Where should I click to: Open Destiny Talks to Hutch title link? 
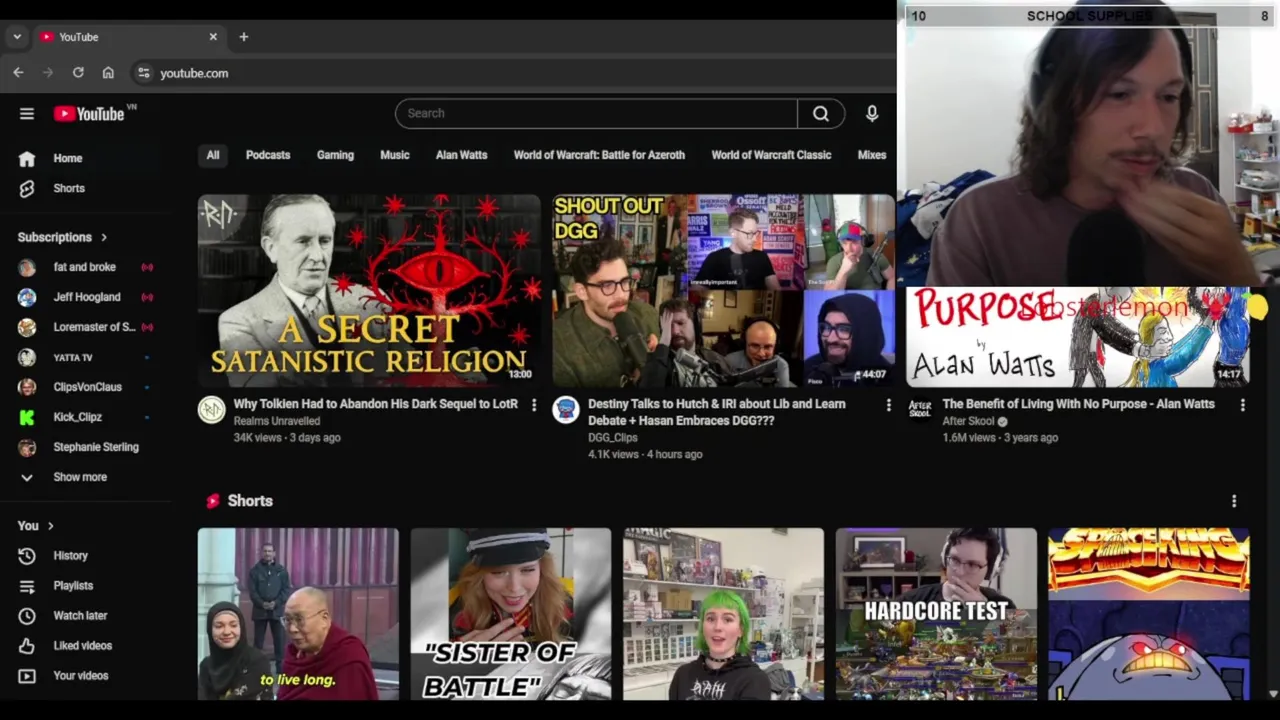716,412
